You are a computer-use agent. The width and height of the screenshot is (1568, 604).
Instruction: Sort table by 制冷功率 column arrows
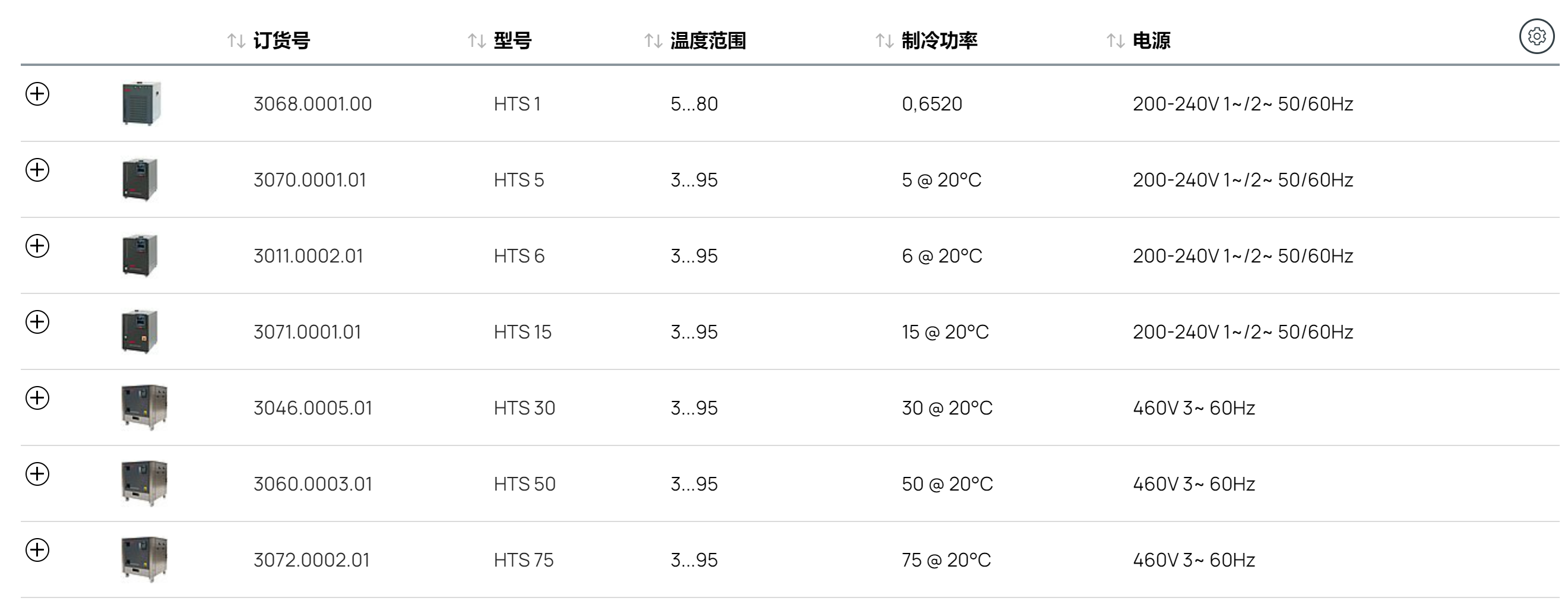[885, 41]
